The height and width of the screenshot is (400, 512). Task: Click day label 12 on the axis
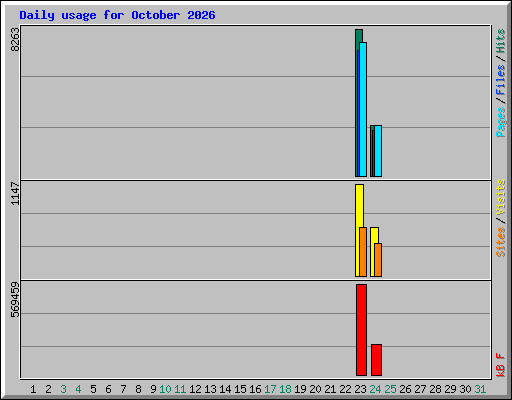[195, 389]
